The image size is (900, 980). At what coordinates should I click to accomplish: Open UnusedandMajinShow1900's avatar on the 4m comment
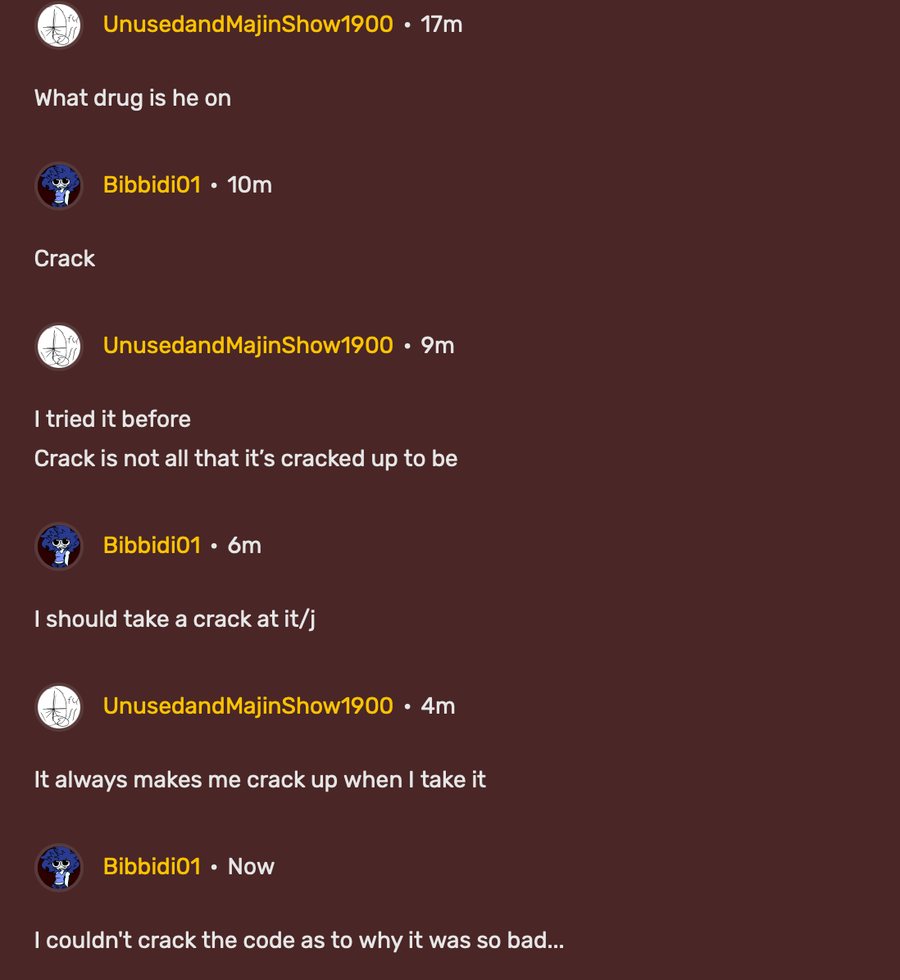pos(59,707)
